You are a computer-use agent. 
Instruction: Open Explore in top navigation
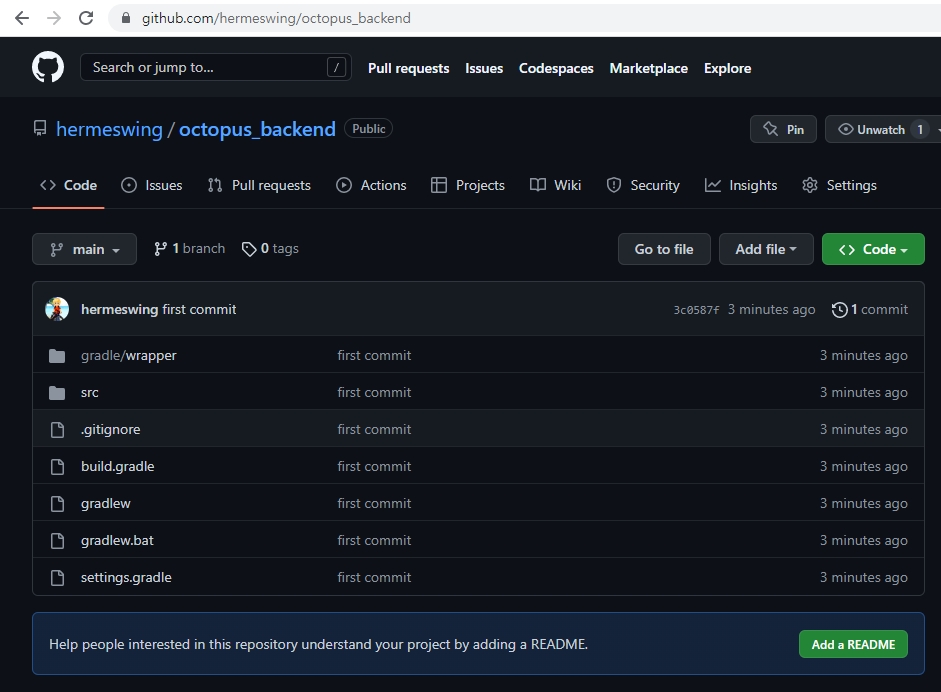(x=727, y=68)
